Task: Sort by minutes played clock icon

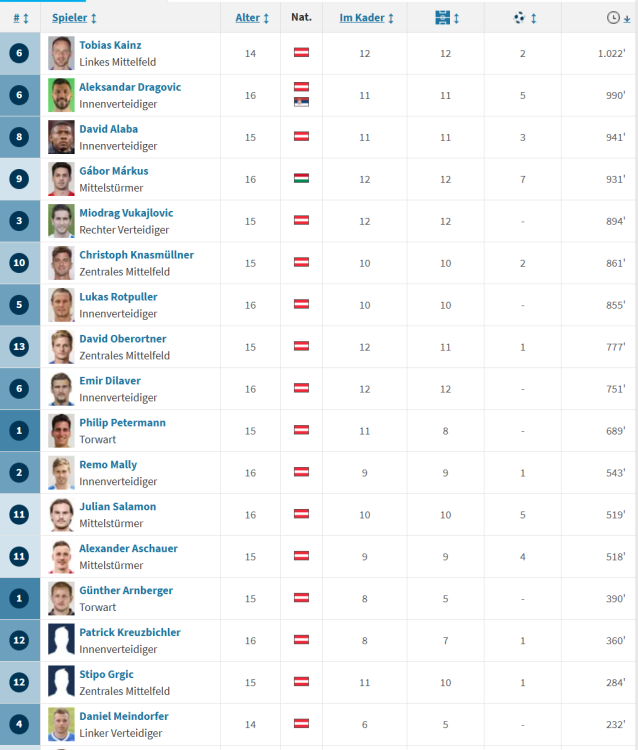Action: 613,18
